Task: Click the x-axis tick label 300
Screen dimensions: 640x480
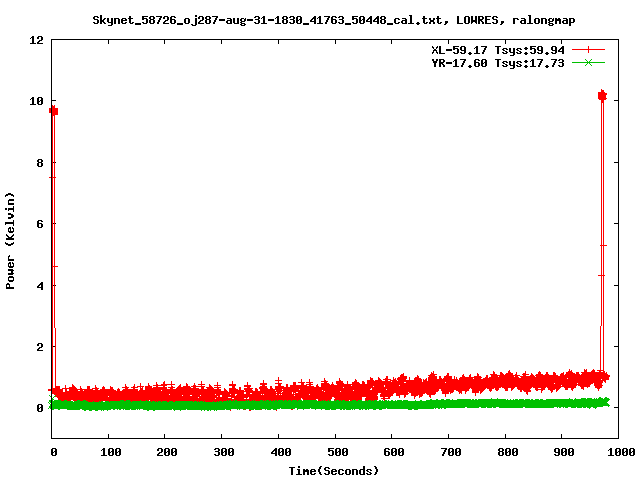Action: click(224, 452)
